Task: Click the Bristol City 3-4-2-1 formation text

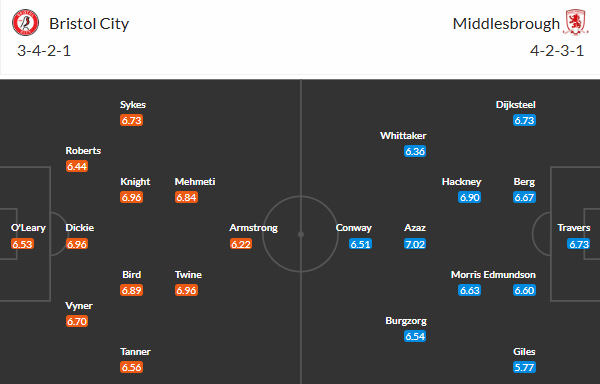Action: [x=44, y=50]
